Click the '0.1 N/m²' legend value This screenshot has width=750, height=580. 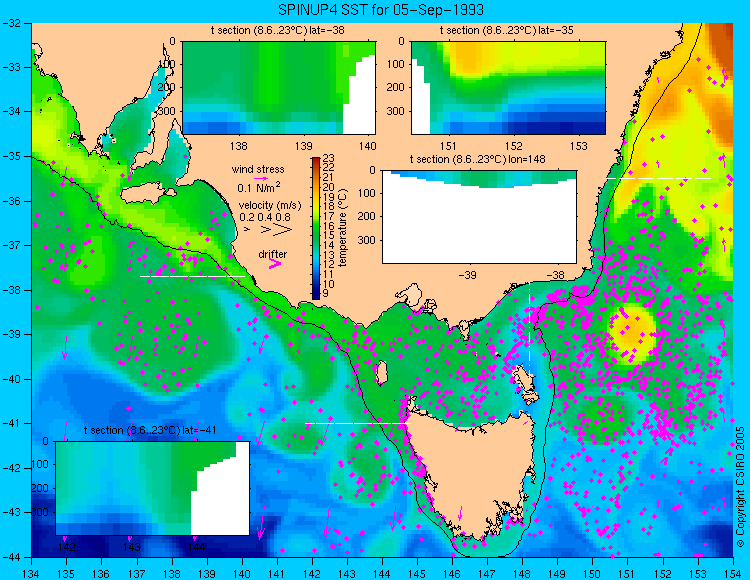click(259, 187)
